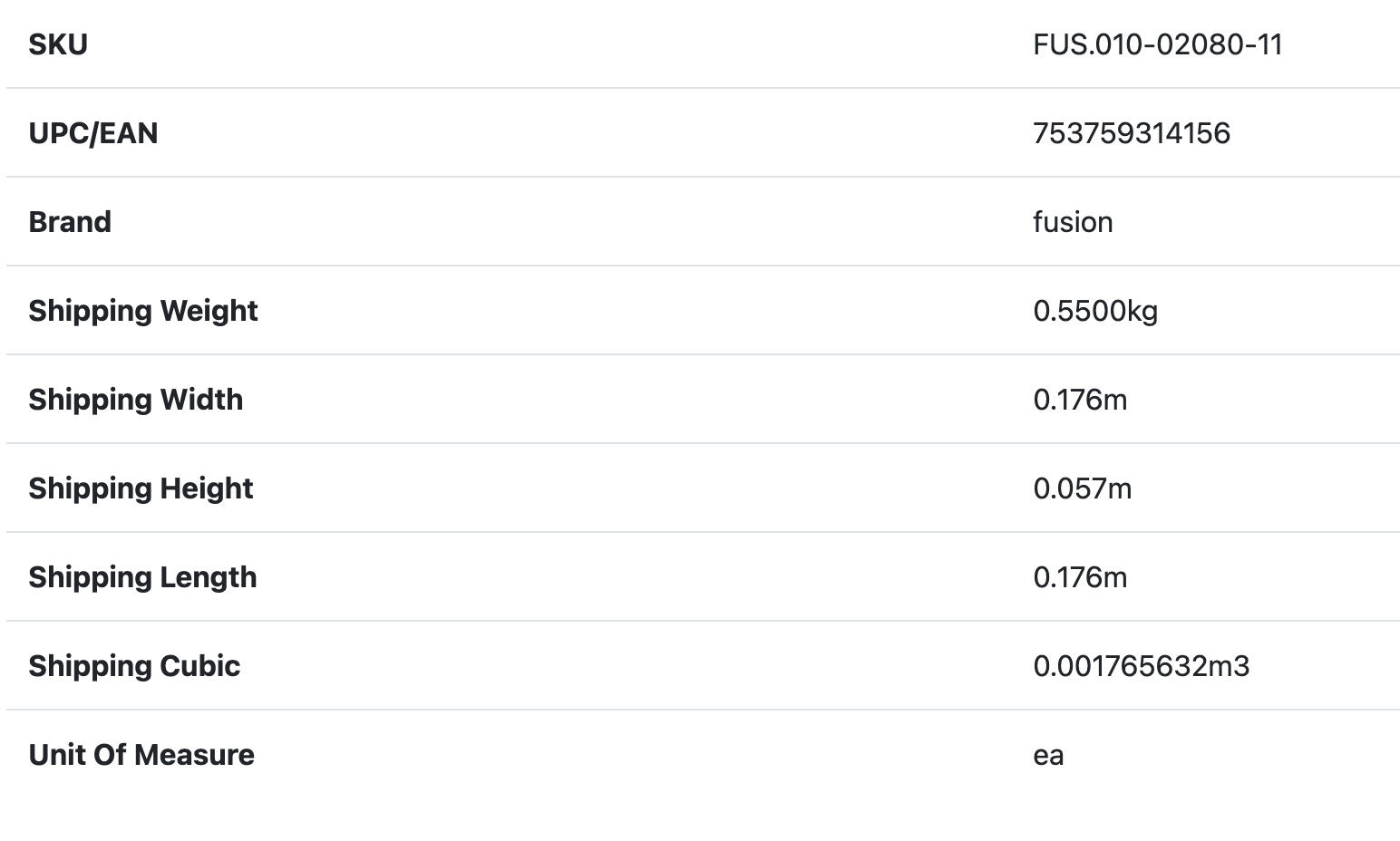
Task: Click the Shipping Length label
Action: click(142, 577)
